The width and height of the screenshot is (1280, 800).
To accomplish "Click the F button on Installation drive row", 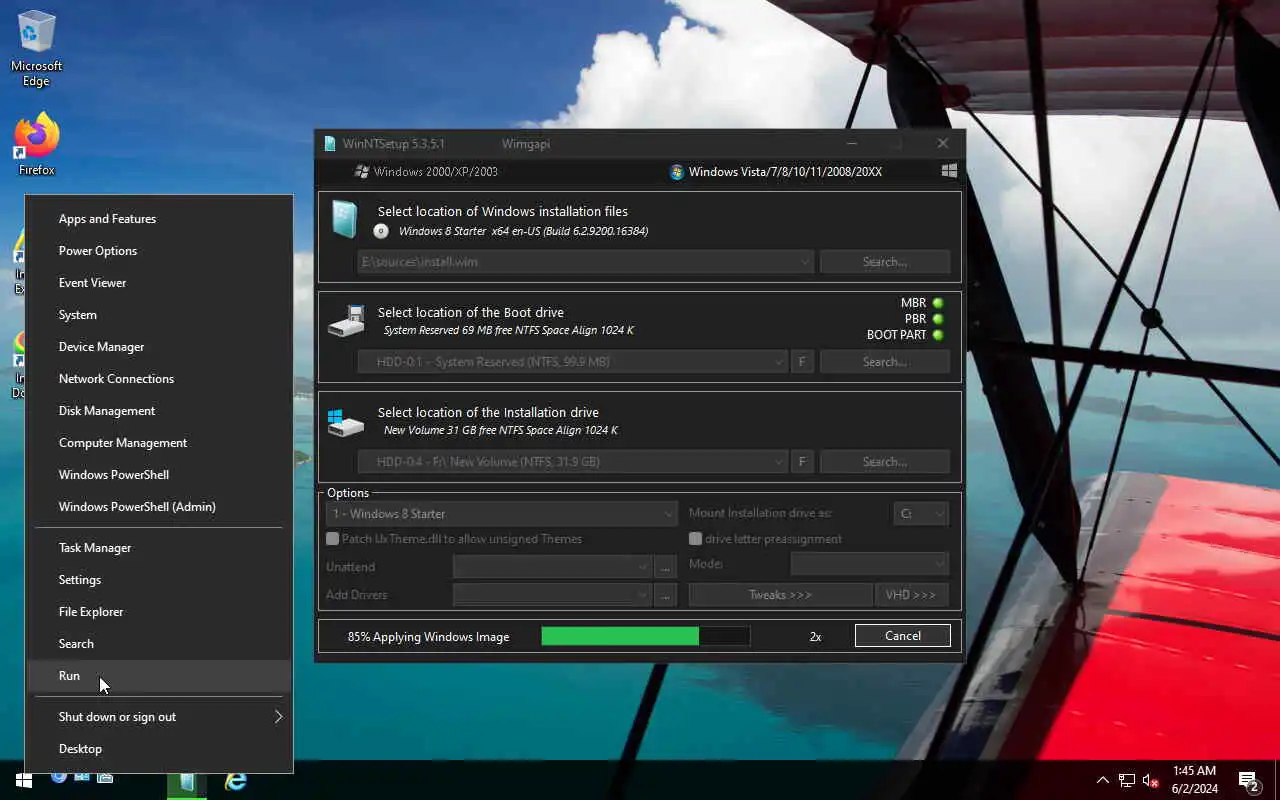I will click(801, 462).
